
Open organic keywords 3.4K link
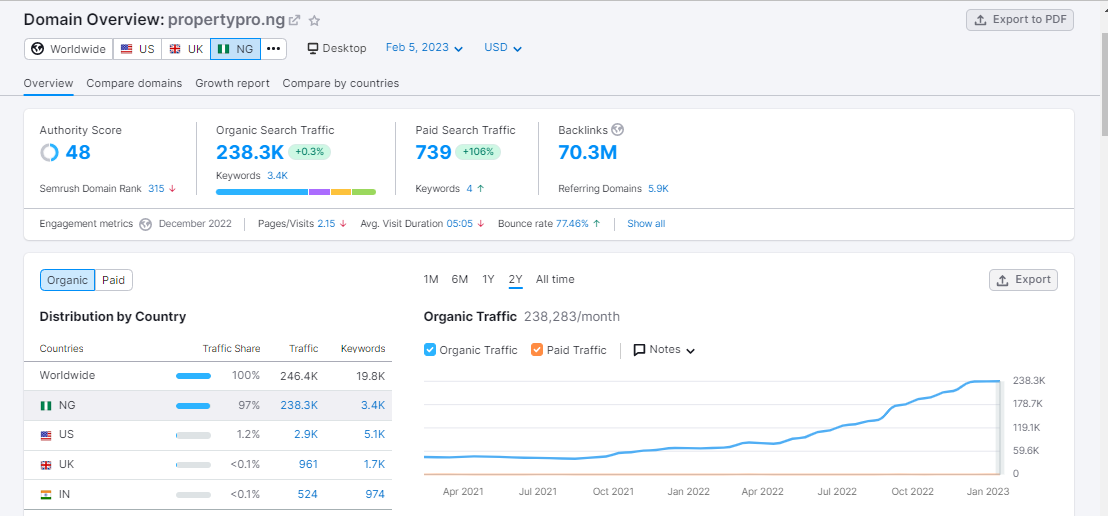pos(277,176)
